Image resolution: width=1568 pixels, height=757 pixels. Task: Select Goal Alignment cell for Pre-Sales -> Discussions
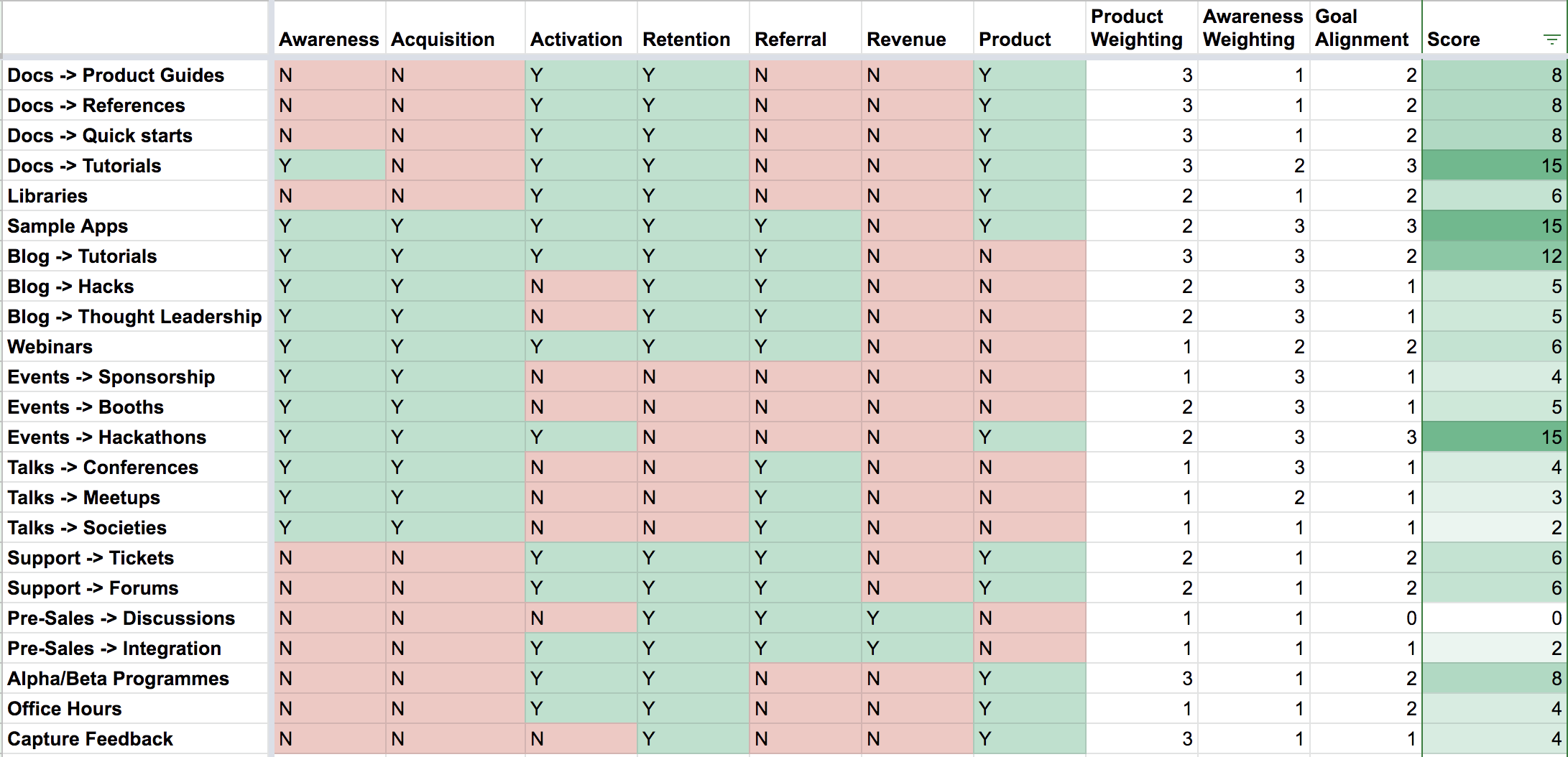(x=1365, y=618)
